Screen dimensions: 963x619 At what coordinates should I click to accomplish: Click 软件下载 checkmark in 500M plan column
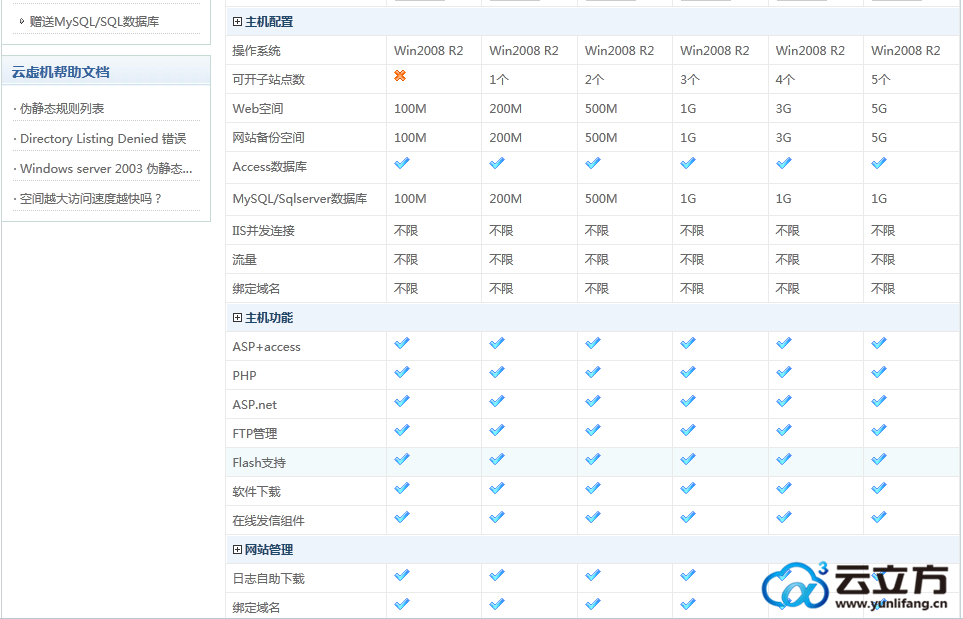[593, 488]
